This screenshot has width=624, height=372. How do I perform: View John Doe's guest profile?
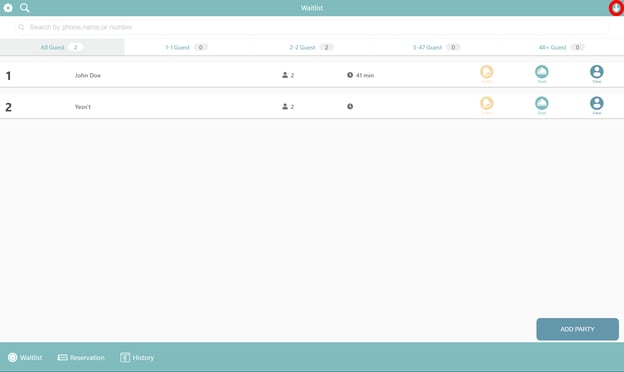[597, 74]
